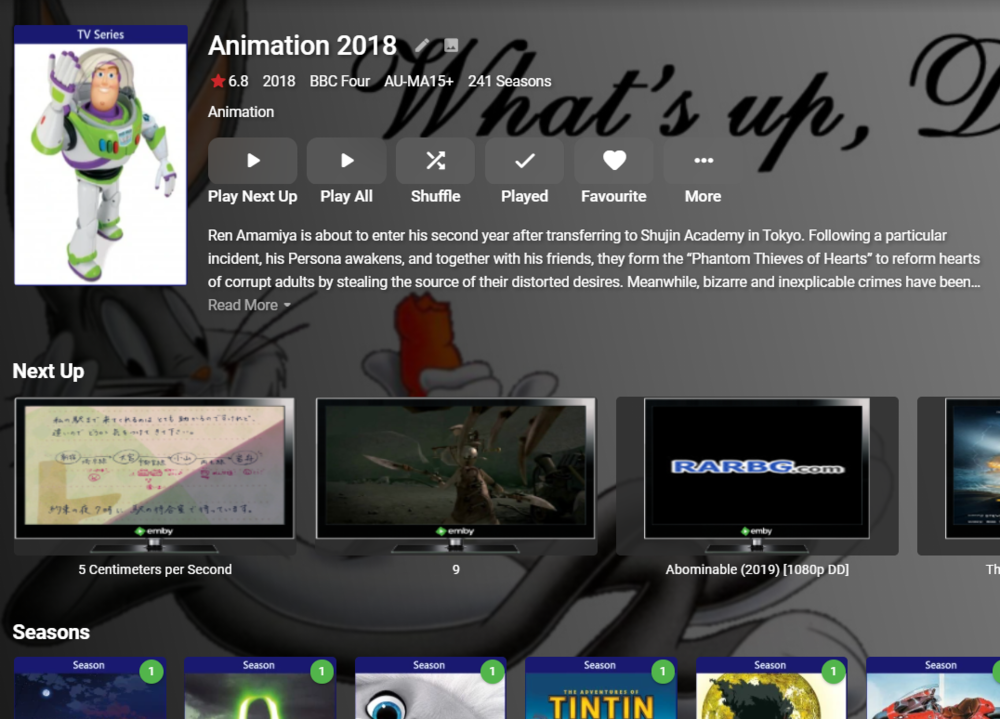Open the 5 Centimeters per Second thumbnail
The width and height of the screenshot is (1000, 719).
click(155, 476)
